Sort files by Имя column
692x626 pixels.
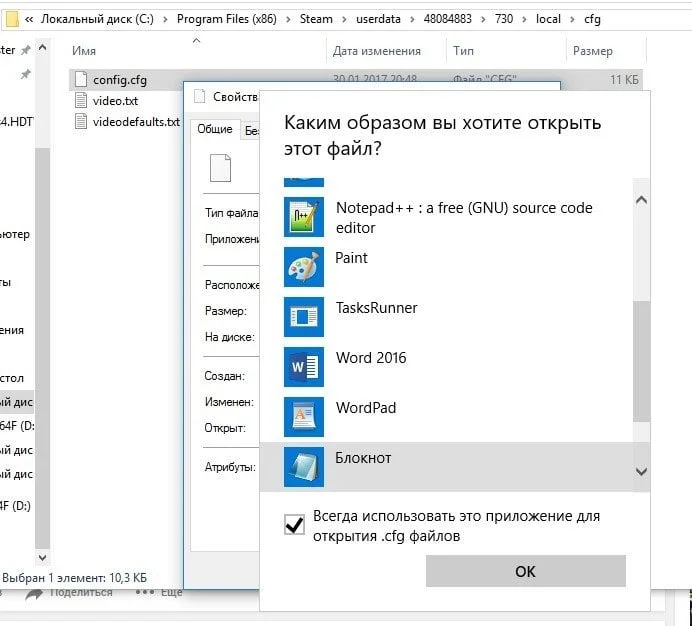(84, 51)
